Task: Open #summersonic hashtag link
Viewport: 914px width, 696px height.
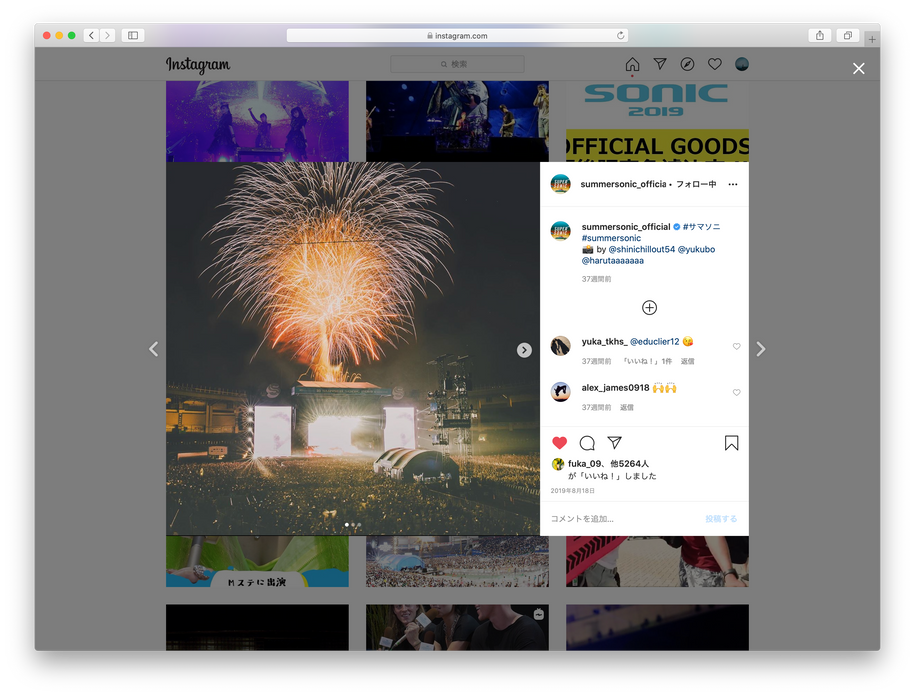Action: coord(611,238)
